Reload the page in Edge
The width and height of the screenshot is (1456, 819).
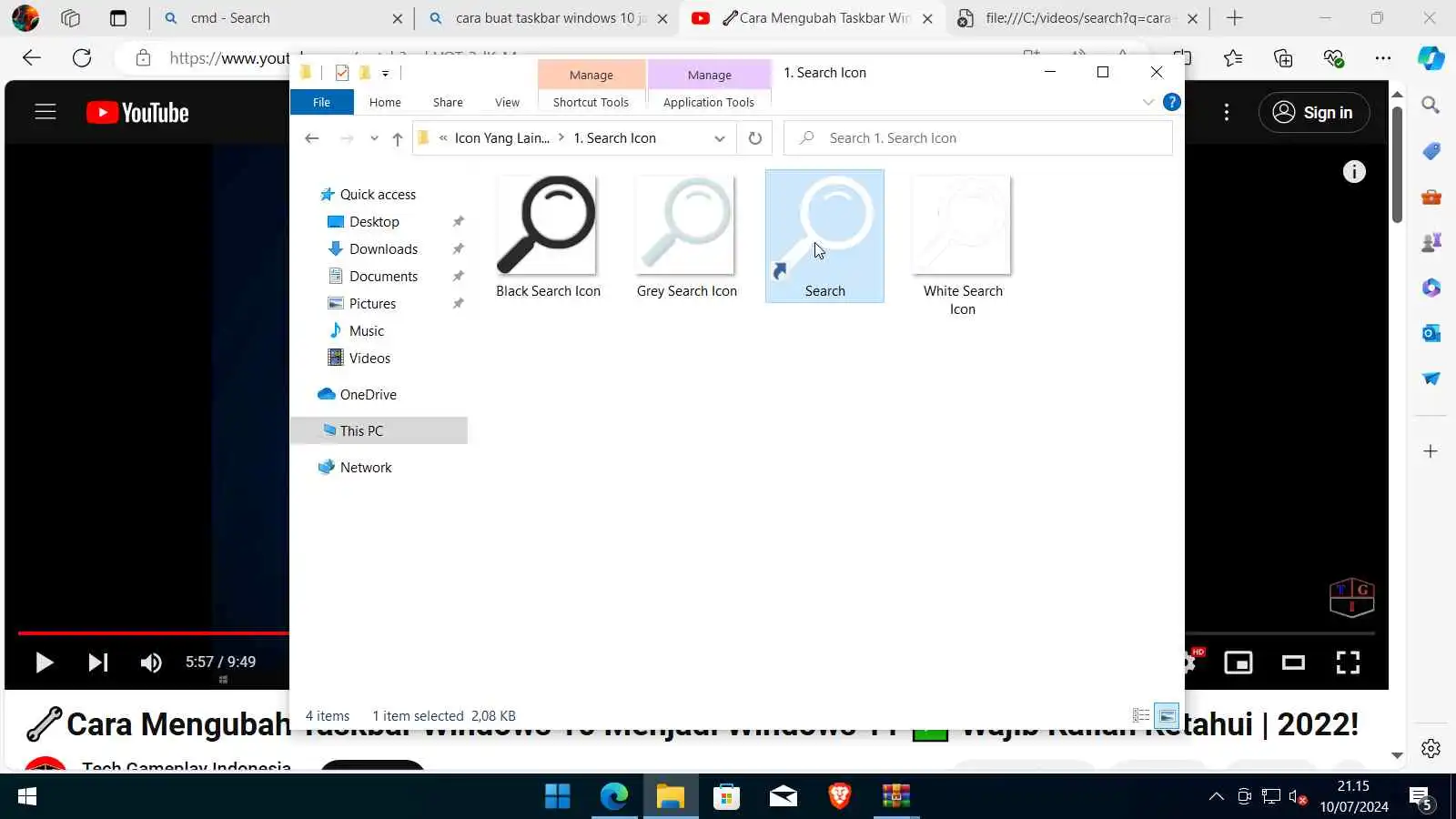click(82, 58)
